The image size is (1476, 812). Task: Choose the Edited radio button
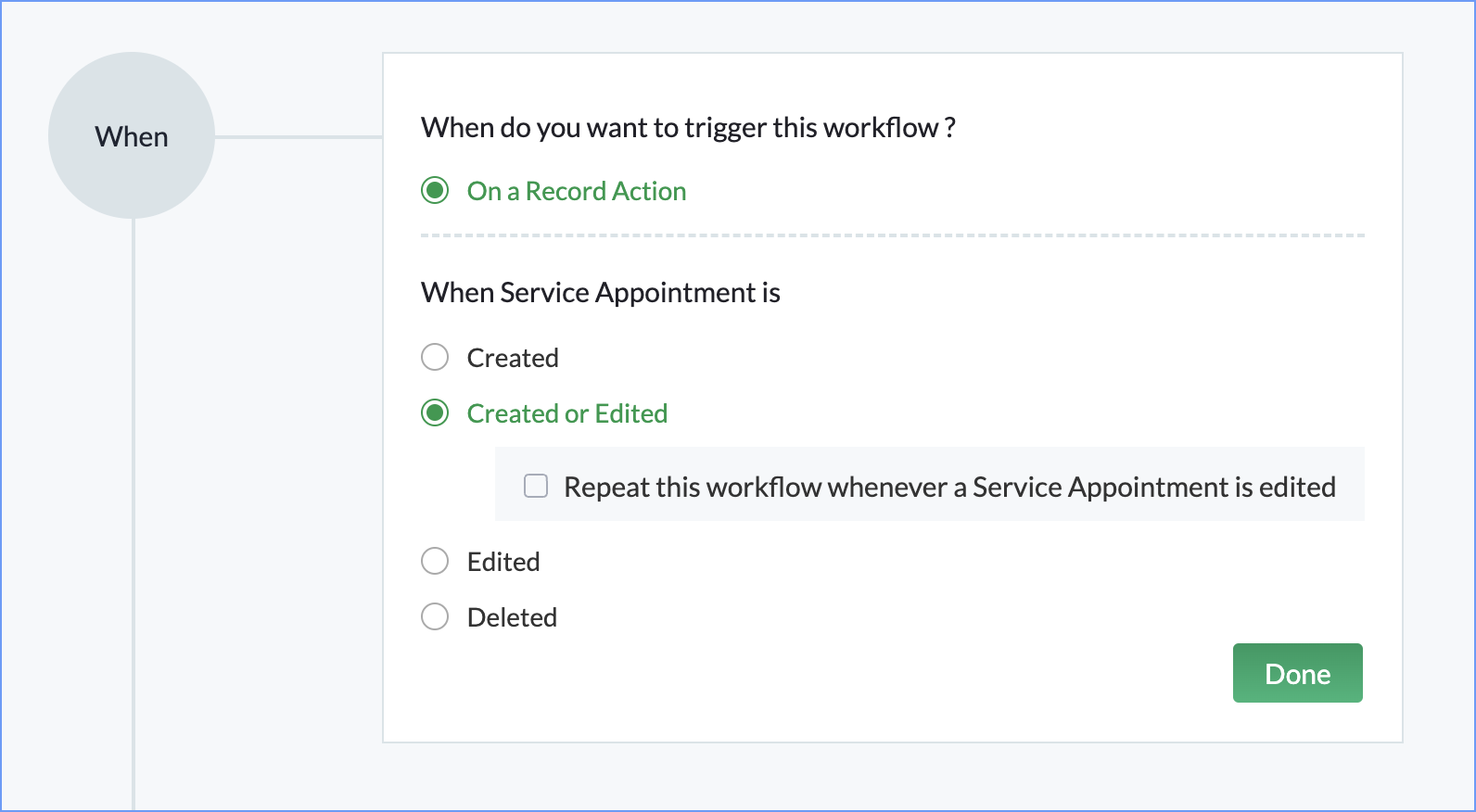pos(435,561)
